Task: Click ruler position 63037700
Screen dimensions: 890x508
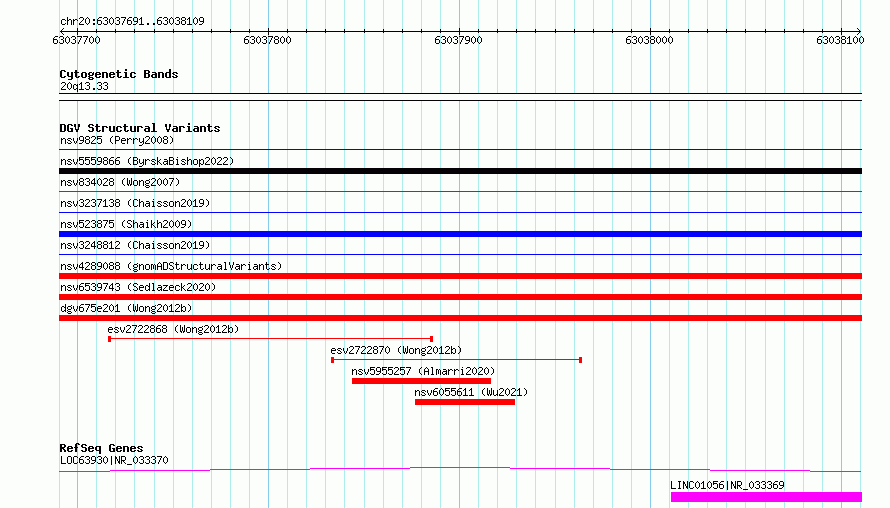Action: pyautogui.click(x=76, y=40)
